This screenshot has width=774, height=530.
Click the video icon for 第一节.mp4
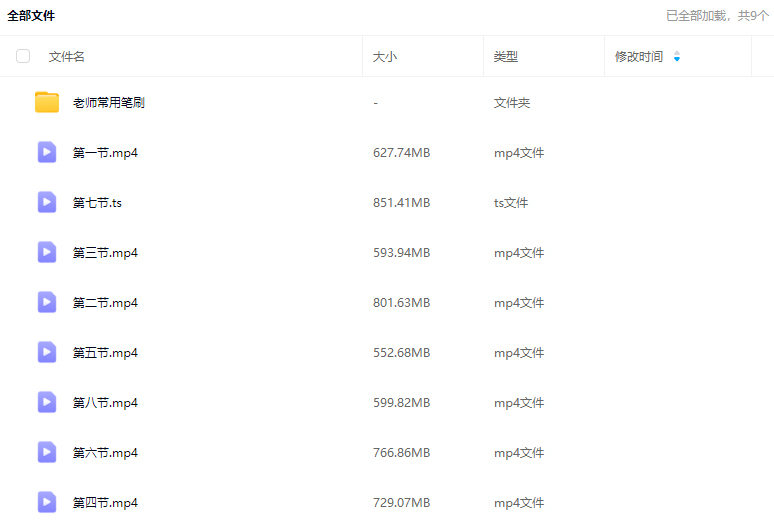47,152
